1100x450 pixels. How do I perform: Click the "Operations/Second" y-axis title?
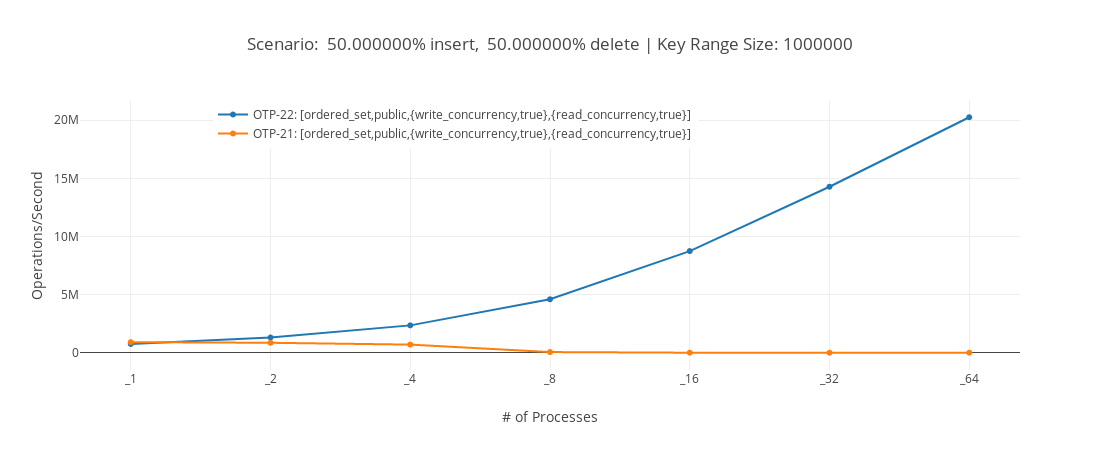pyautogui.click(x=38, y=236)
